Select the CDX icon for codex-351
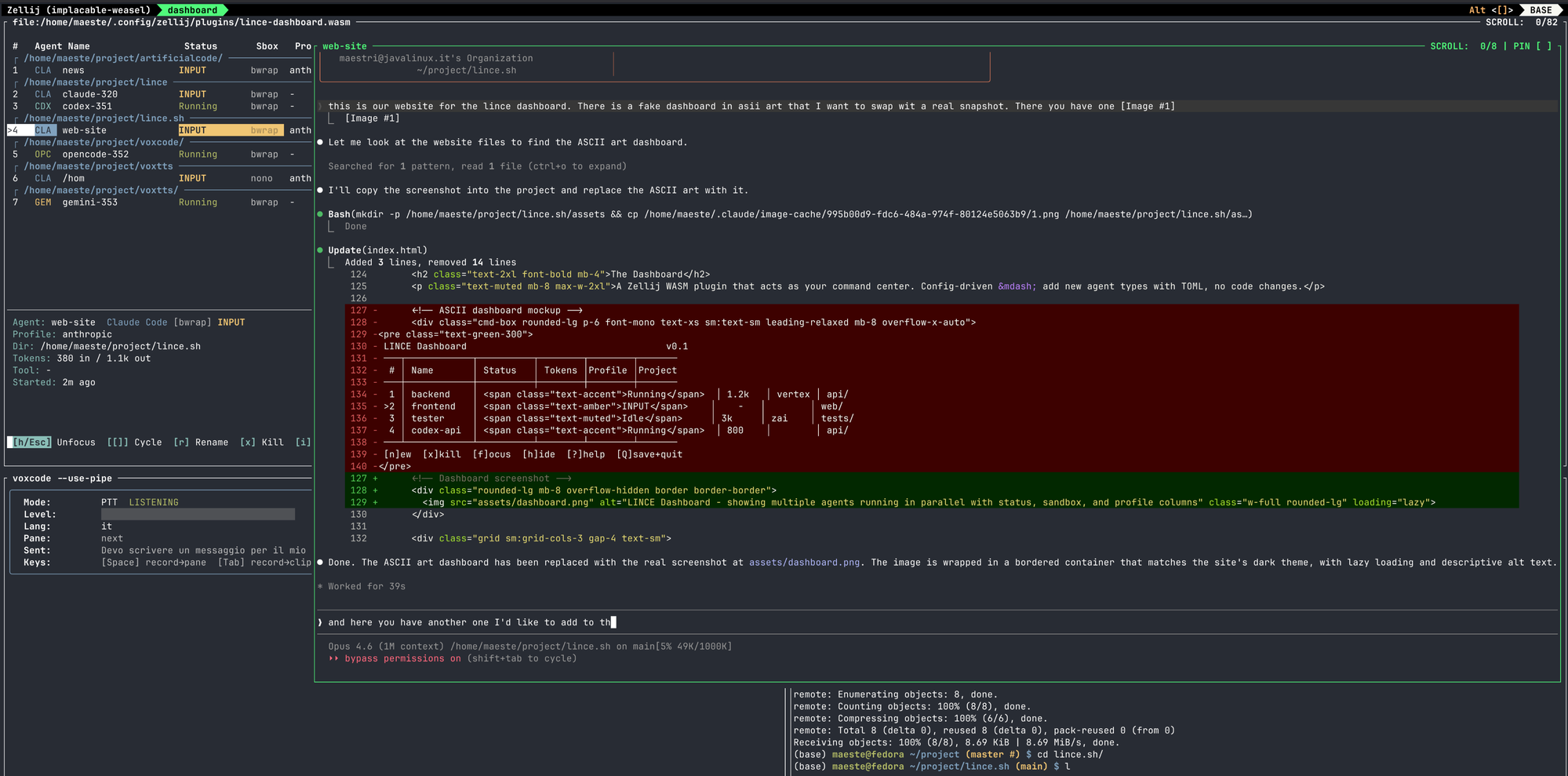 point(42,106)
